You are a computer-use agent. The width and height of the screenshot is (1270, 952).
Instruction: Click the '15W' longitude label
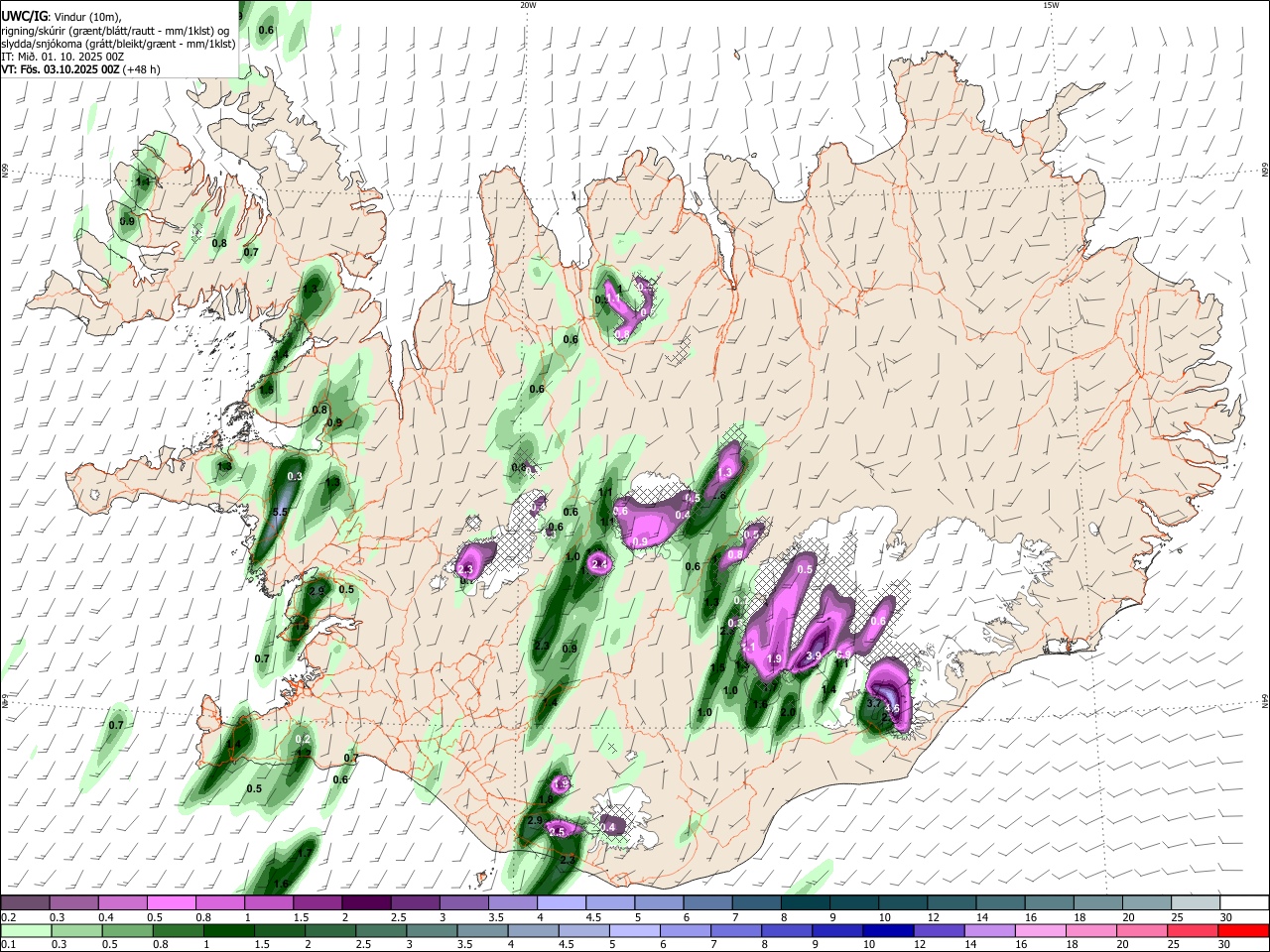[x=1051, y=5]
